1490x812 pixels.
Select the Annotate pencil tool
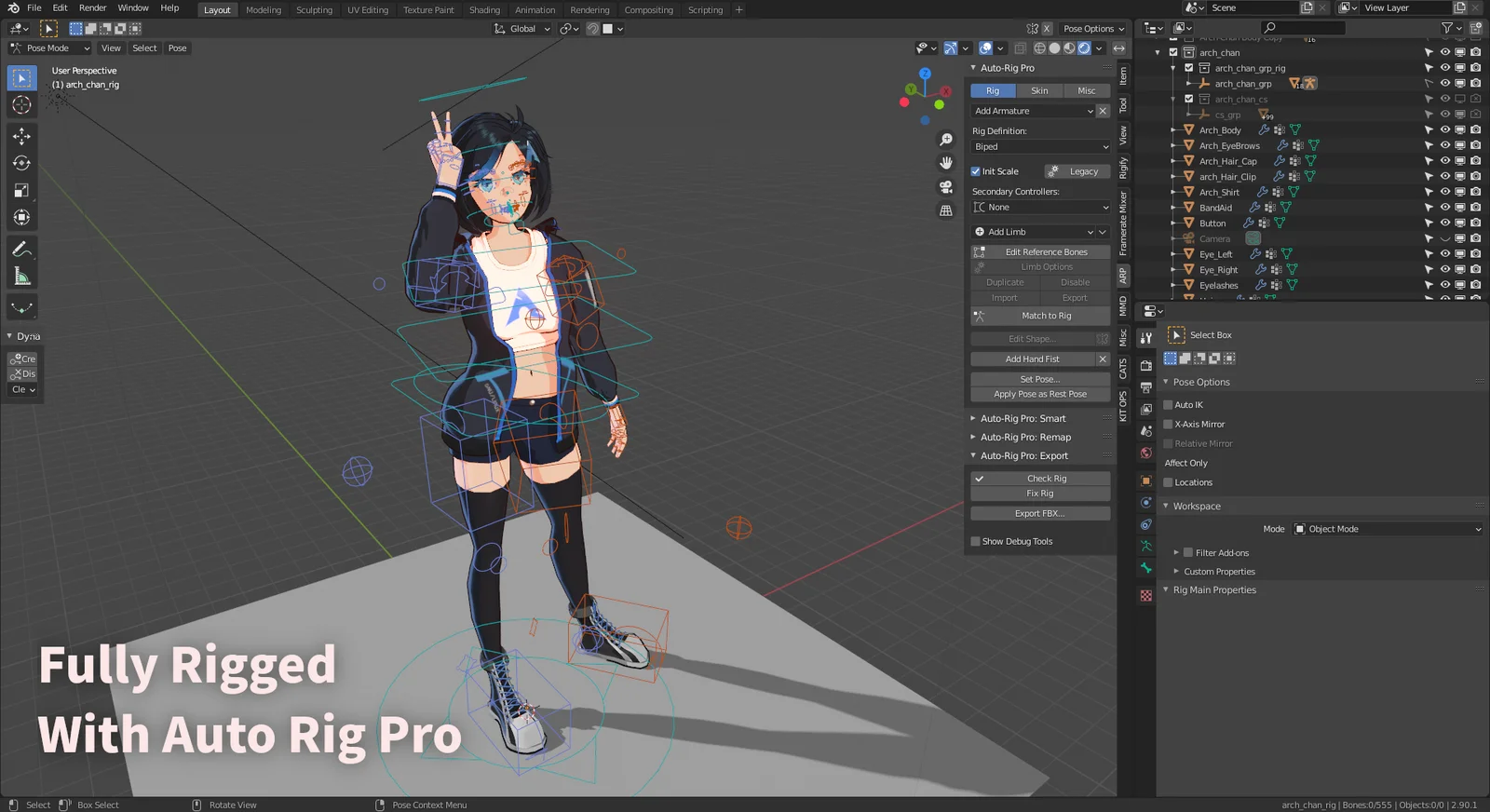click(21, 249)
